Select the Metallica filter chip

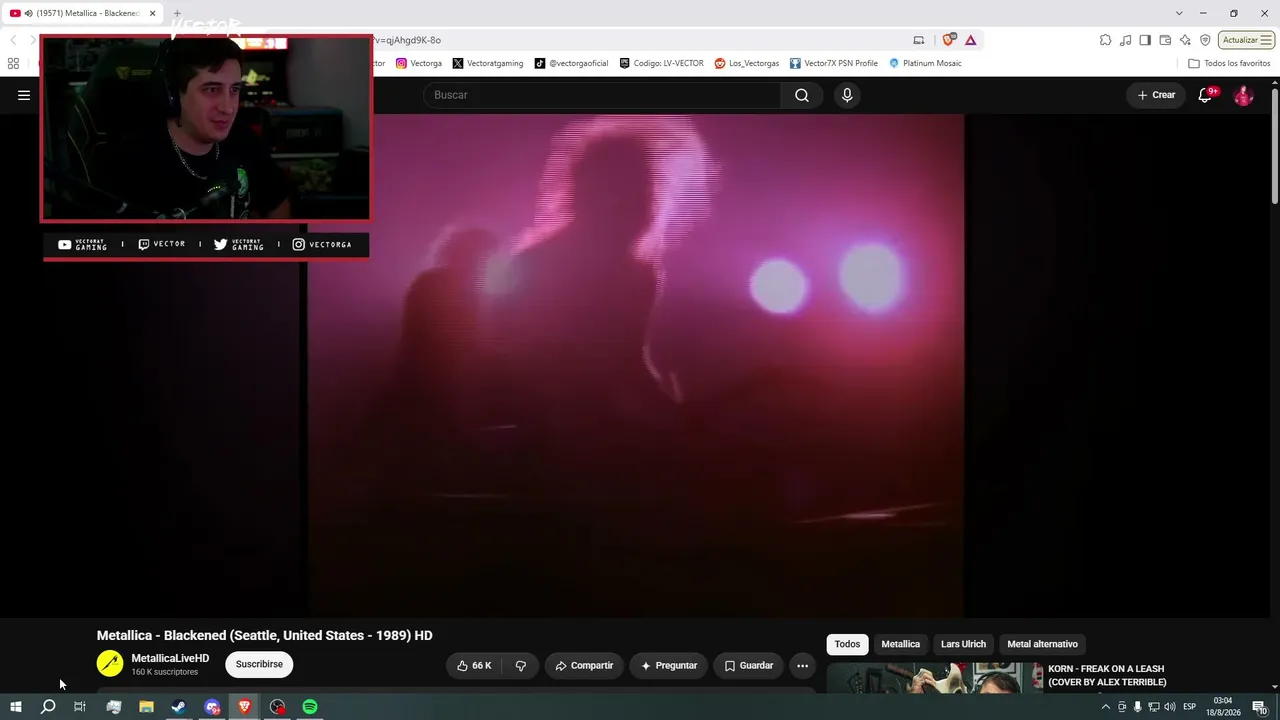pyautogui.click(x=900, y=644)
